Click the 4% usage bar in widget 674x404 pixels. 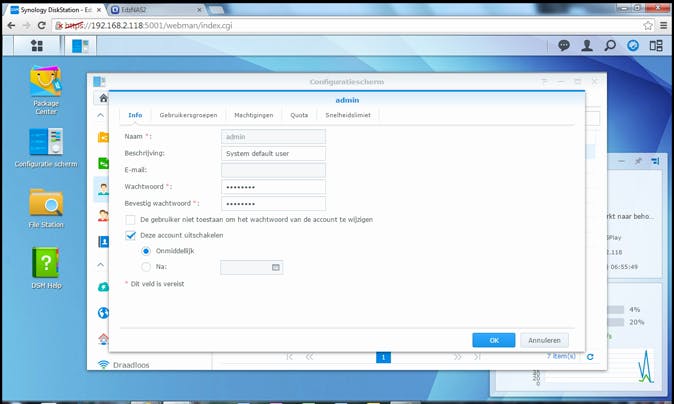tap(616, 309)
